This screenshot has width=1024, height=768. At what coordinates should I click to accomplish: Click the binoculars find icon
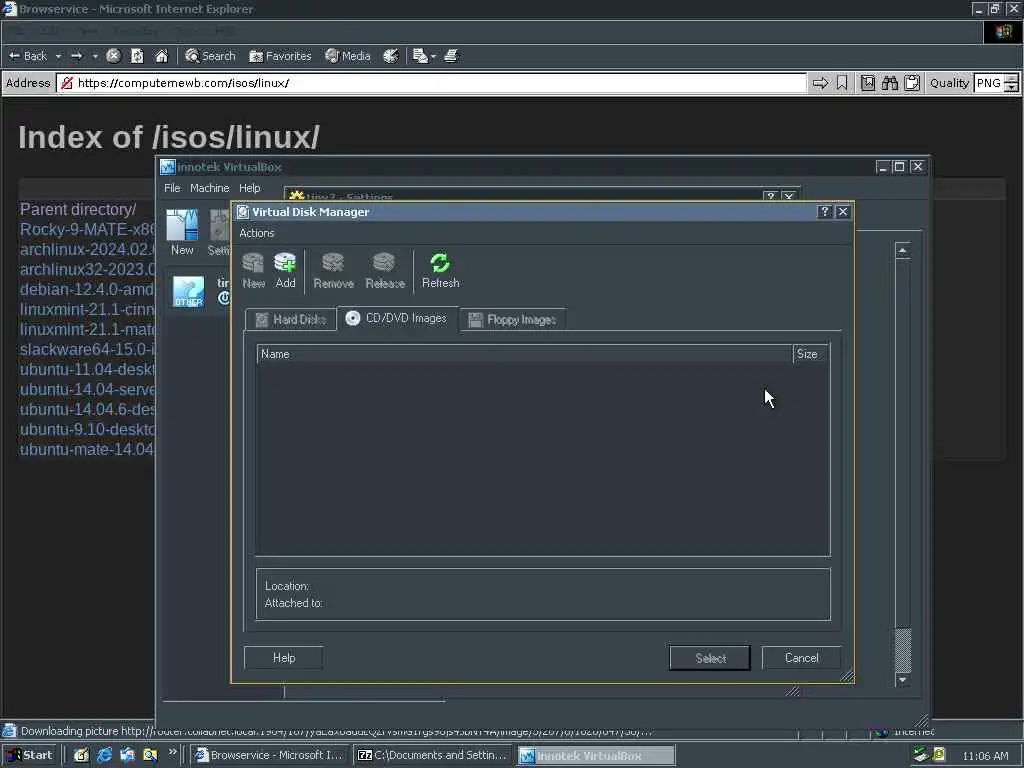point(889,83)
